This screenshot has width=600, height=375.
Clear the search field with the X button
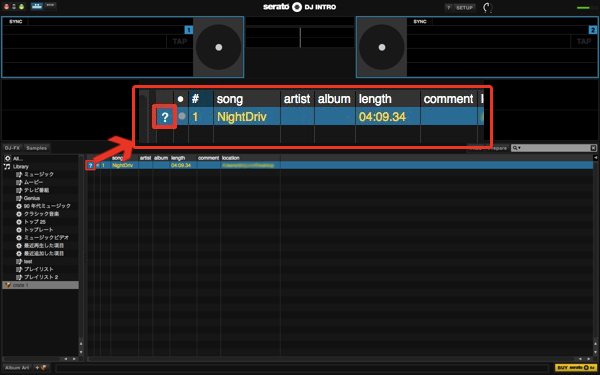(x=593, y=148)
